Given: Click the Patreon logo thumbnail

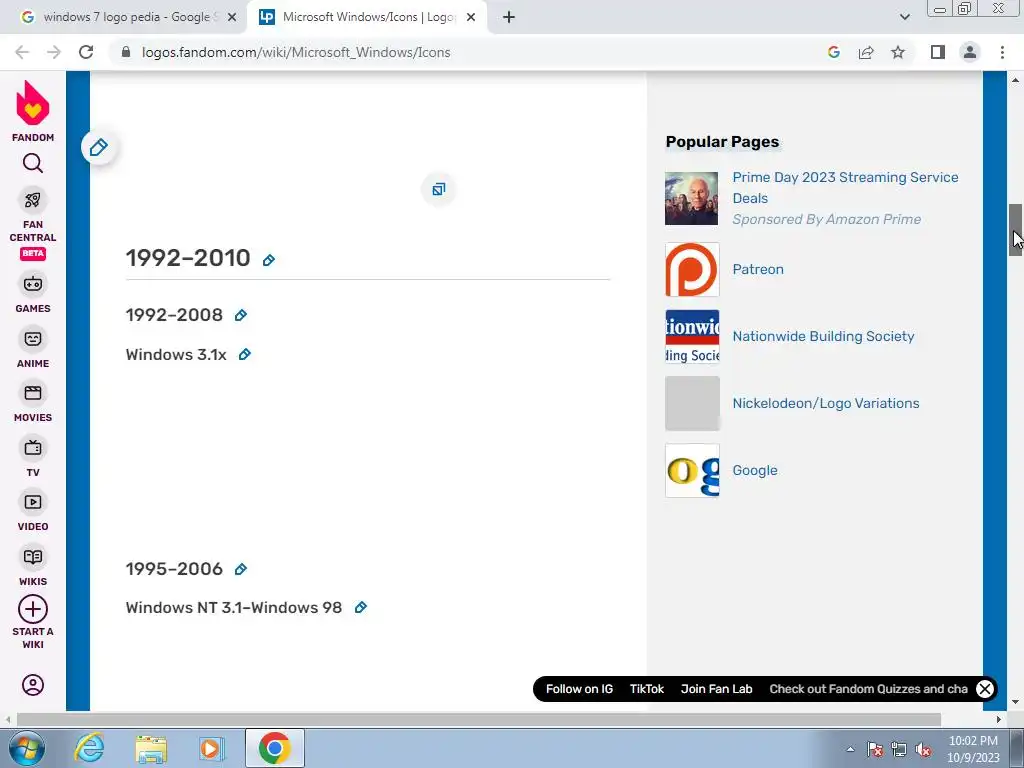Looking at the screenshot, I should pos(692,269).
